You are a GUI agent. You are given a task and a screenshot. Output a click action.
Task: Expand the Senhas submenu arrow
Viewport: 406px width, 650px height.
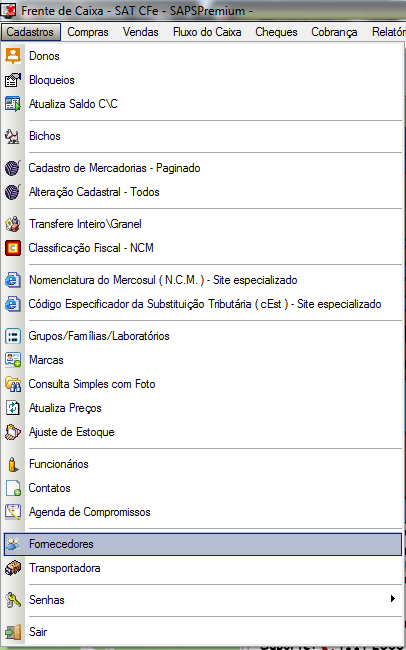pyautogui.click(x=392, y=598)
